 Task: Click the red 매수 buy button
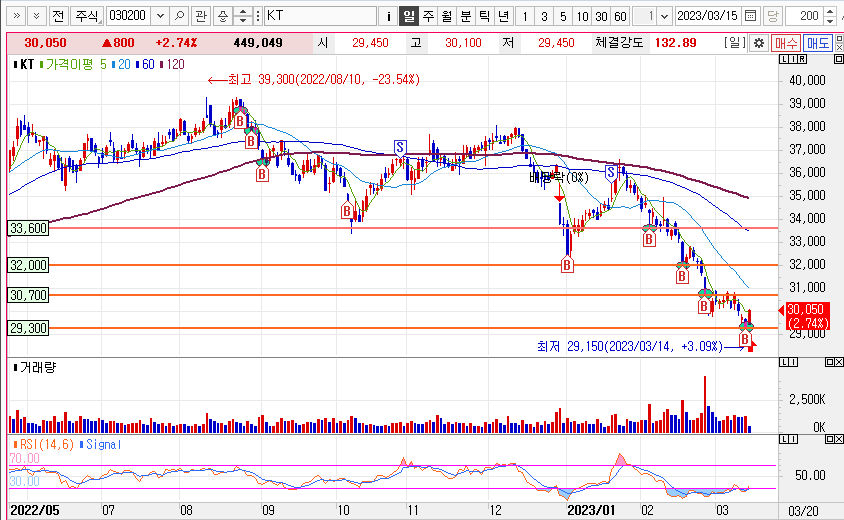(785, 43)
